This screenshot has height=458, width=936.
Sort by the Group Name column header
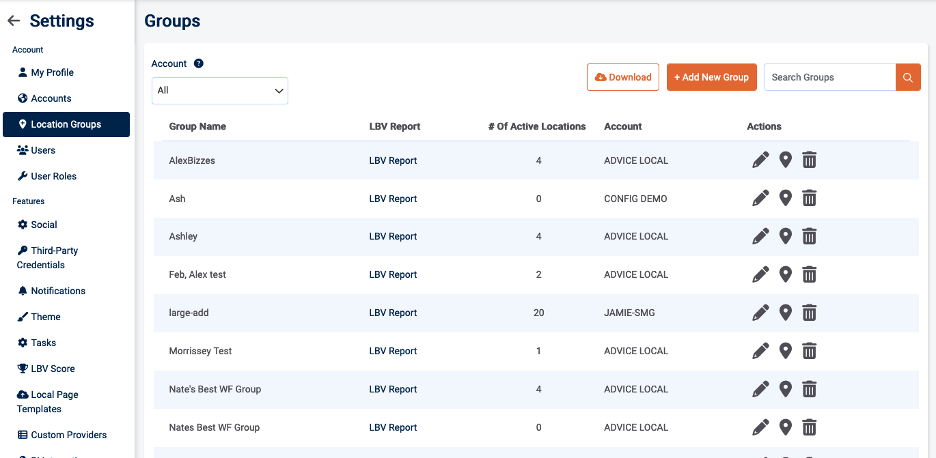198,127
